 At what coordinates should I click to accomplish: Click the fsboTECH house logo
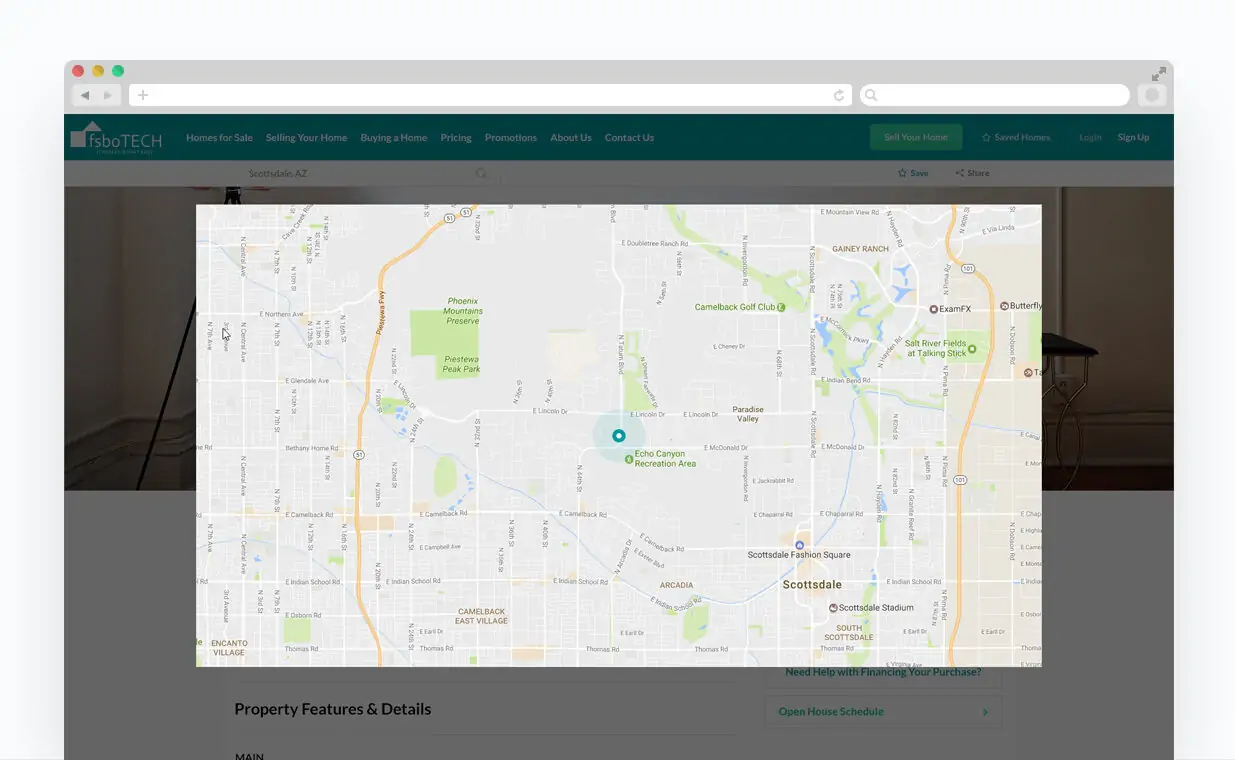[x=115, y=137]
